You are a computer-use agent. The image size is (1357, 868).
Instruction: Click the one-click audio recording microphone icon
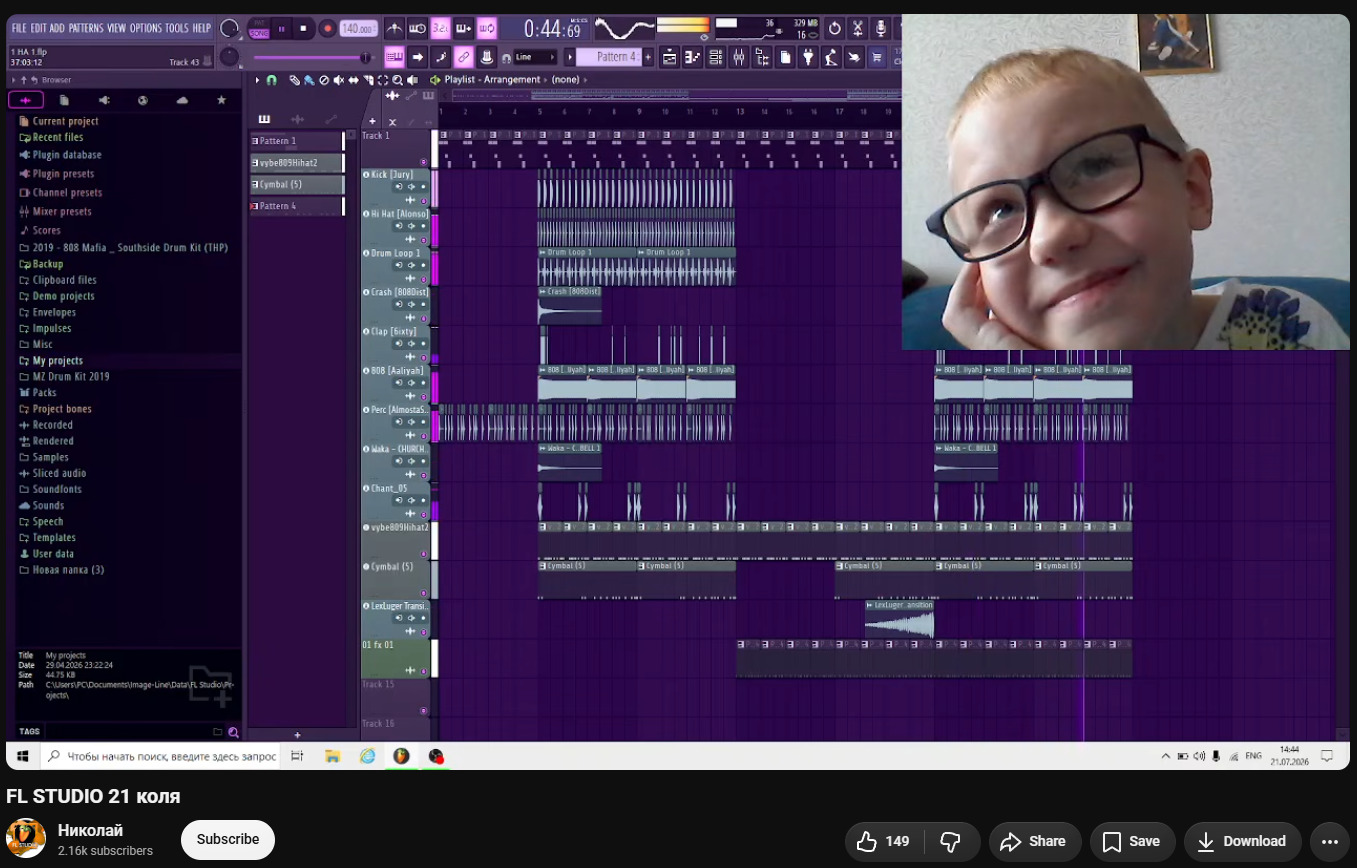pyautogui.click(x=880, y=29)
